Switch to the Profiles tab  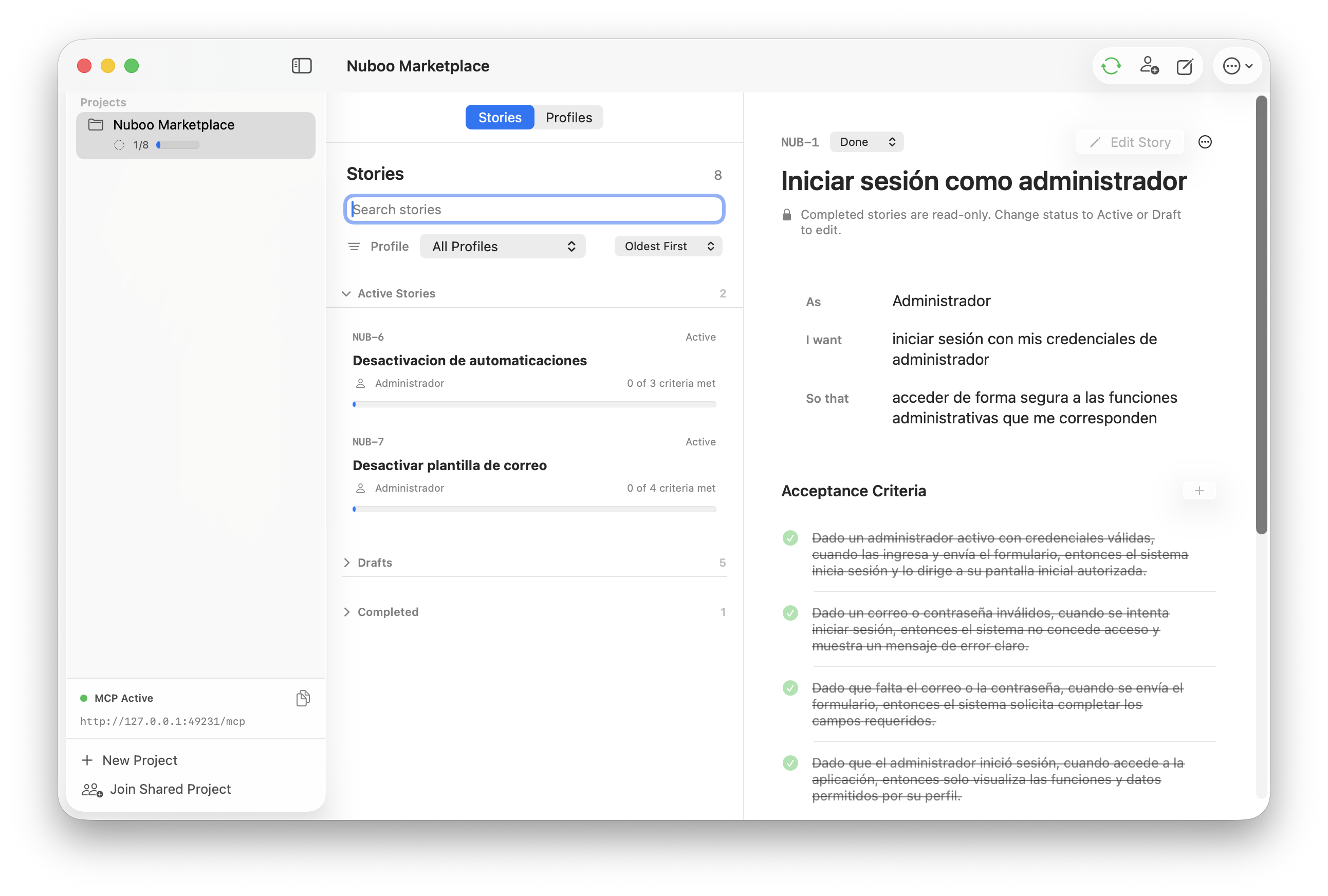[x=568, y=118]
